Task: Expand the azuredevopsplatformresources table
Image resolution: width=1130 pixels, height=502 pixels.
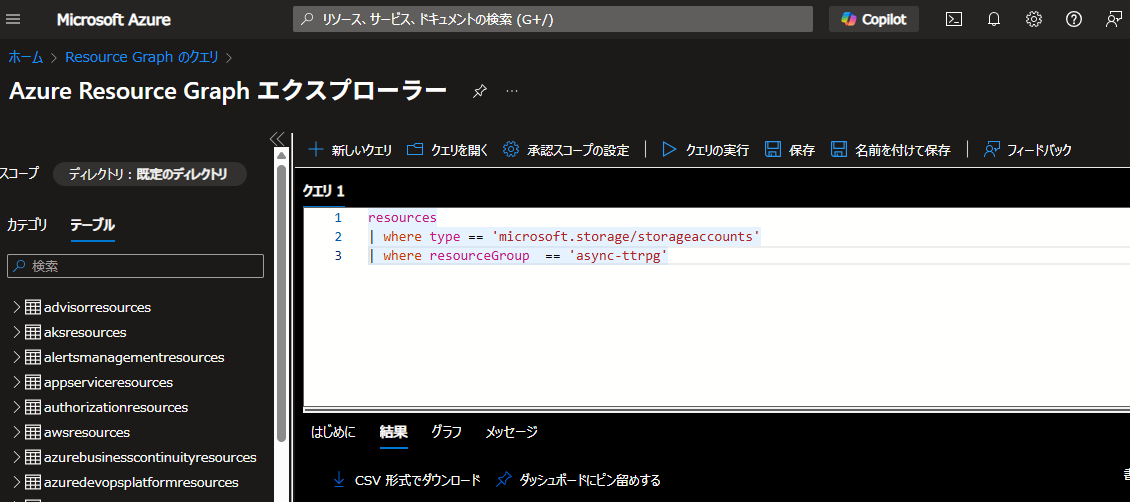Action: pos(17,483)
